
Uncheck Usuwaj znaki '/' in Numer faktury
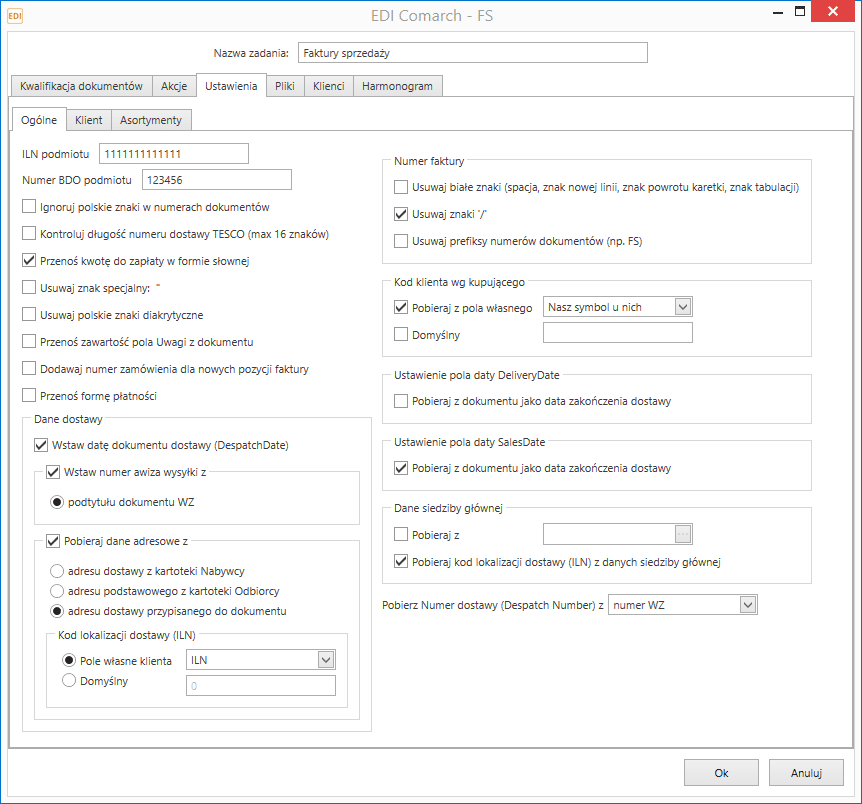click(x=401, y=214)
